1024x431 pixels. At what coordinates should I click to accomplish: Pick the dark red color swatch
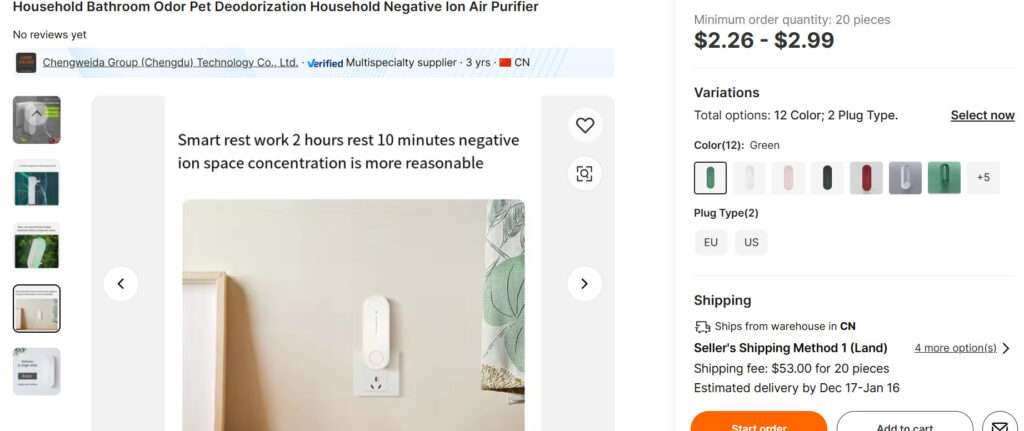(x=866, y=178)
